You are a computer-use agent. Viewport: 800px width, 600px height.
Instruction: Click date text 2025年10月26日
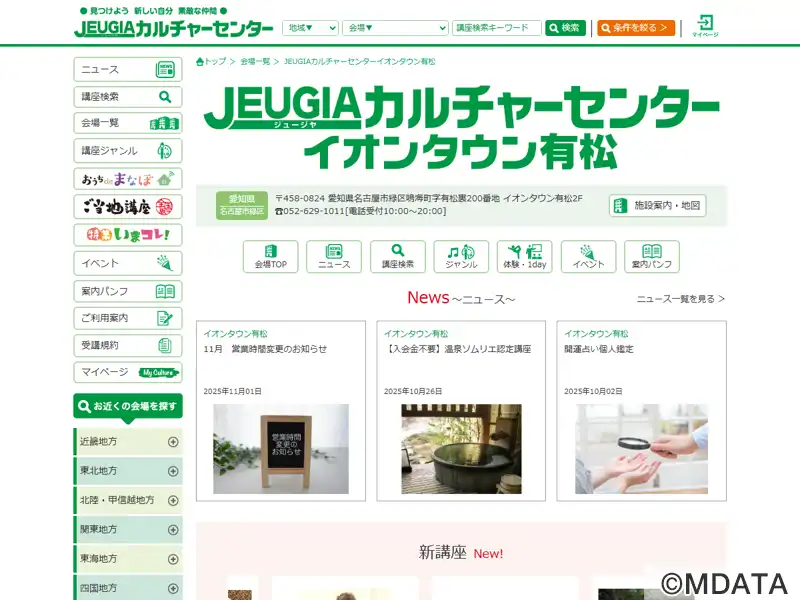413,391
